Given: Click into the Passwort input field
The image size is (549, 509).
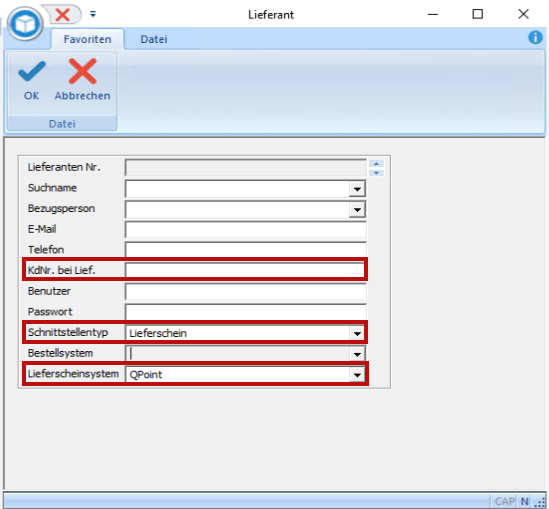Looking at the screenshot, I should 246,312.
